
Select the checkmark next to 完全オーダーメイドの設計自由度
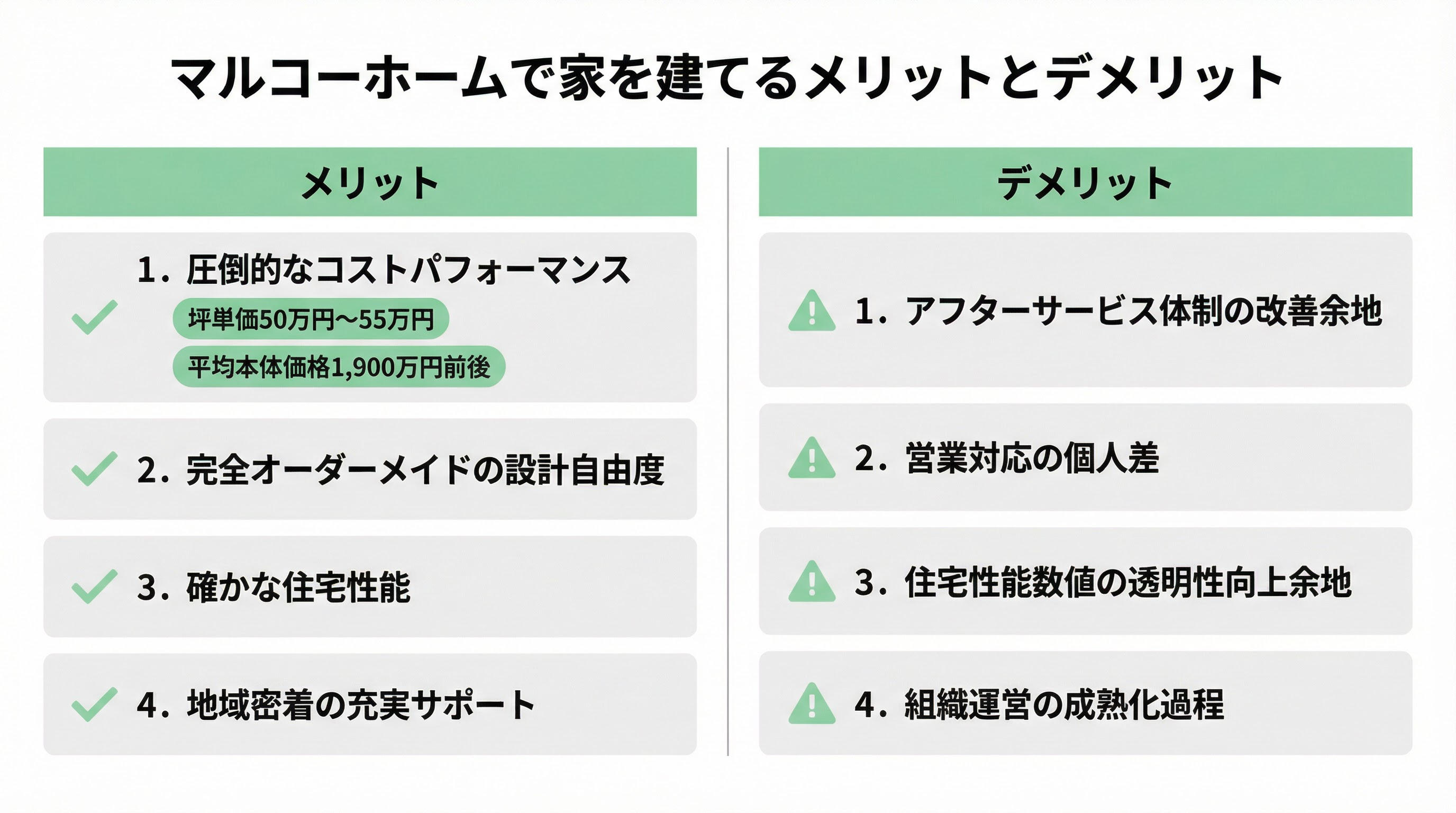tap(94, 468)
